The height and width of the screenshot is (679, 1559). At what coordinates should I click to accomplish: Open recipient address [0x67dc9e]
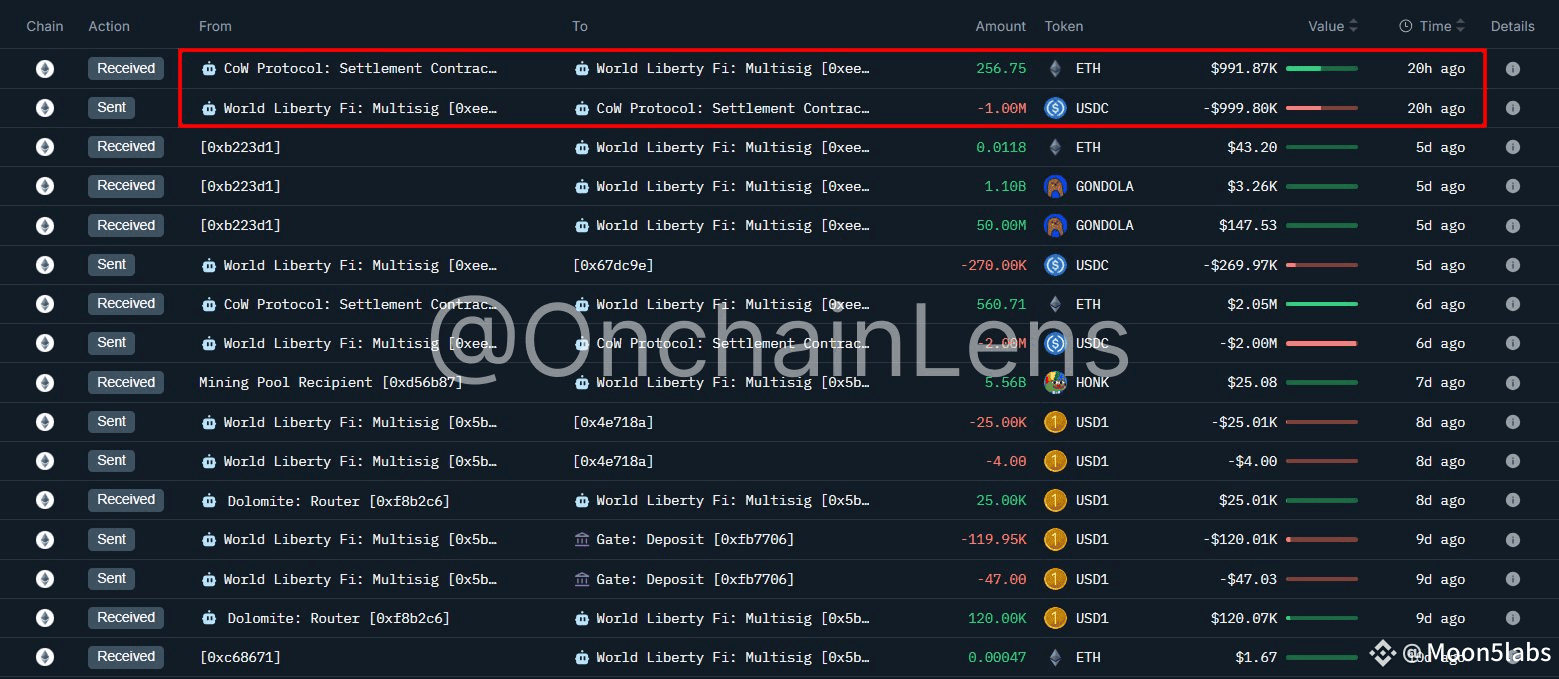(613, 265)
